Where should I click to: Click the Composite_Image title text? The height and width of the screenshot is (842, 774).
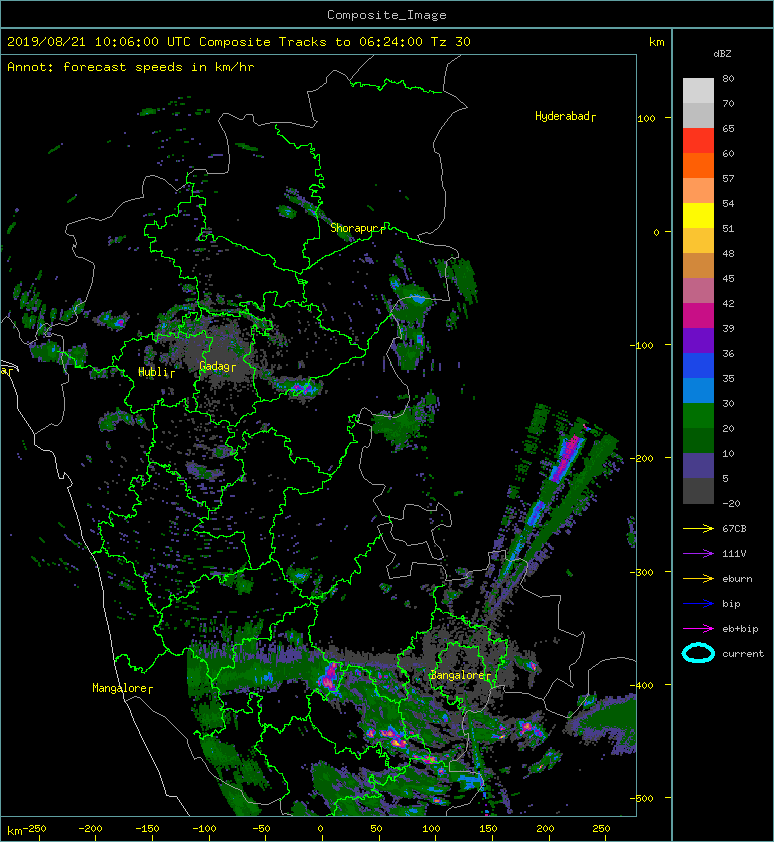click(x=387, y=15)
